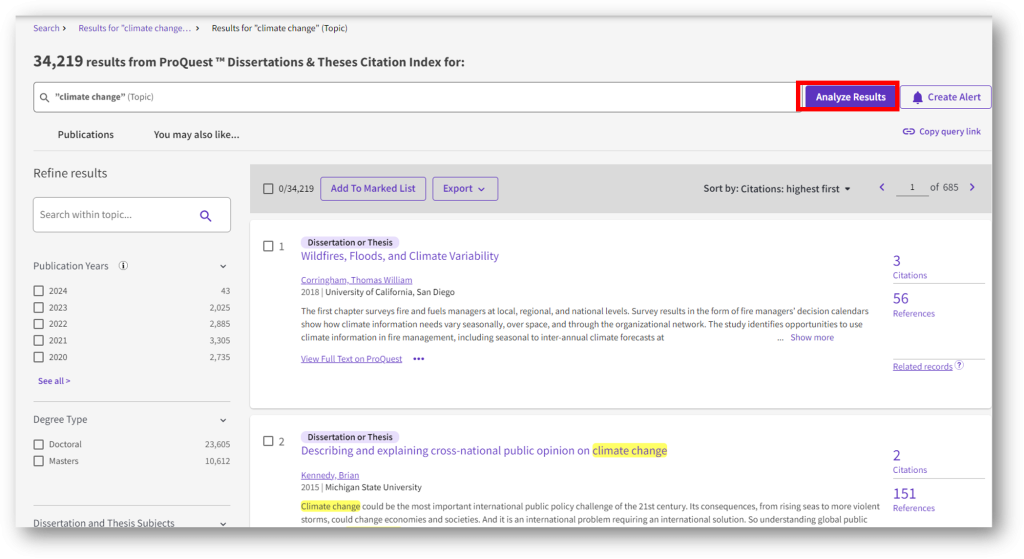Switch to the Publications tab
Screen dimensions: 1024x559
[86, 135]
